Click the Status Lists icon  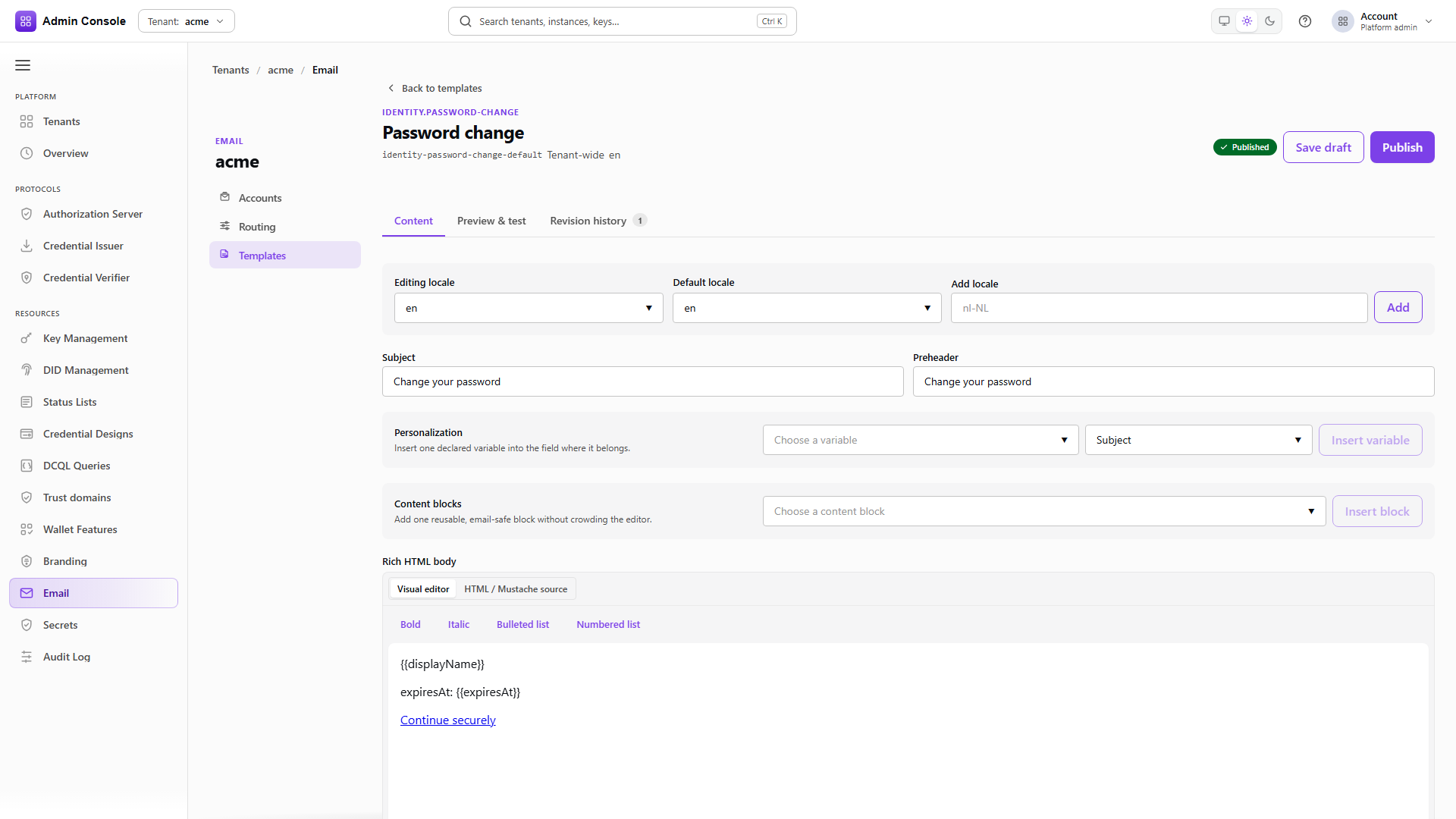coord(27,402)
